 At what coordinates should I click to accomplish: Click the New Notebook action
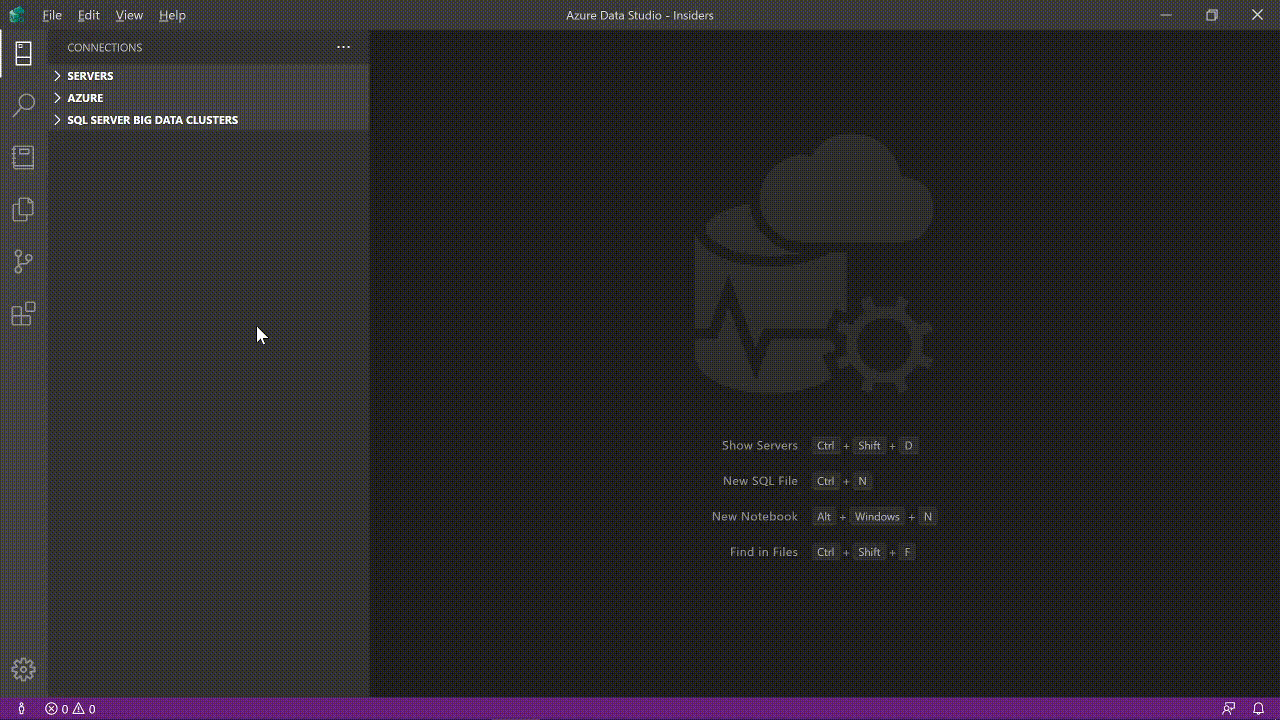[x=755, y=516]
